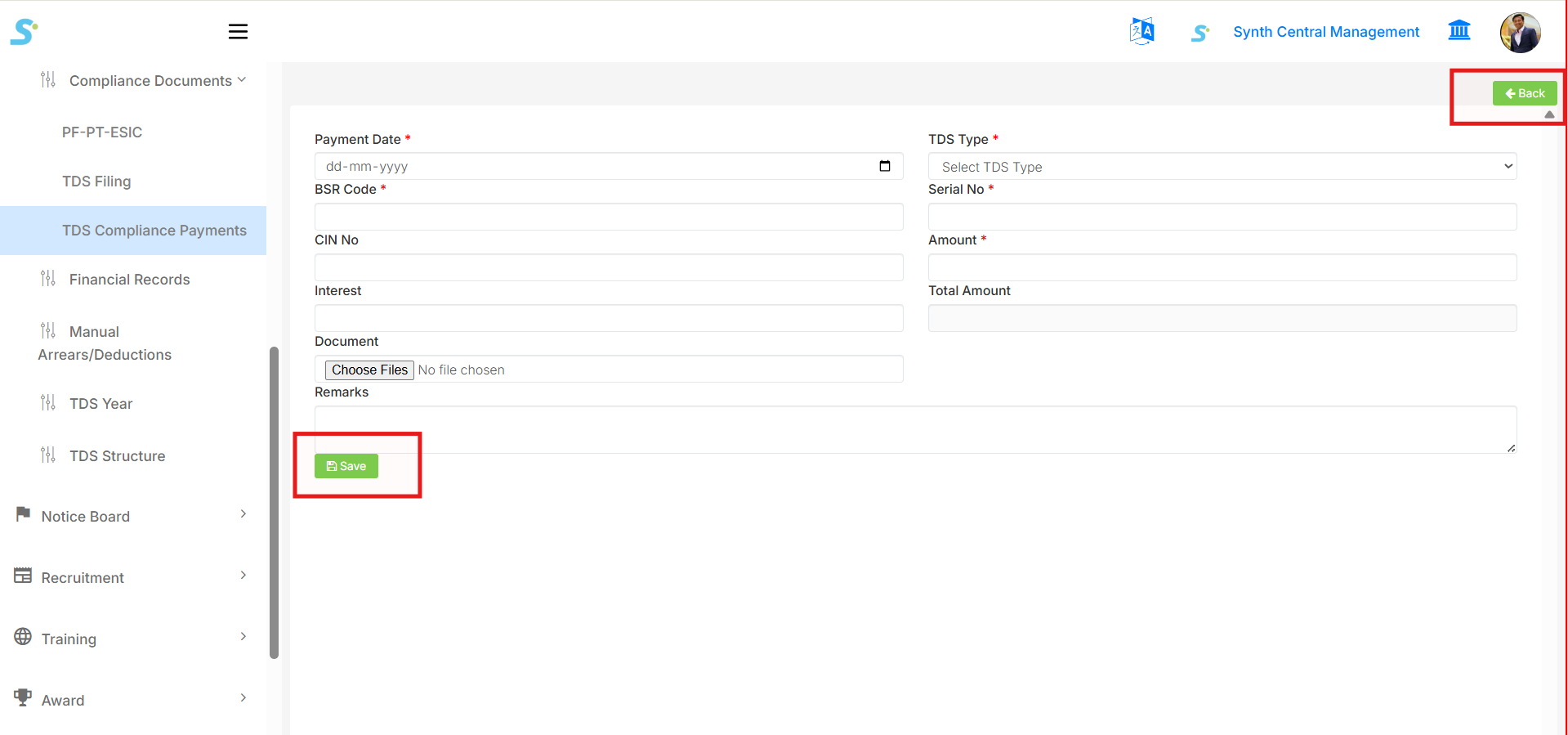Click the green Back button

[1524, 93]
